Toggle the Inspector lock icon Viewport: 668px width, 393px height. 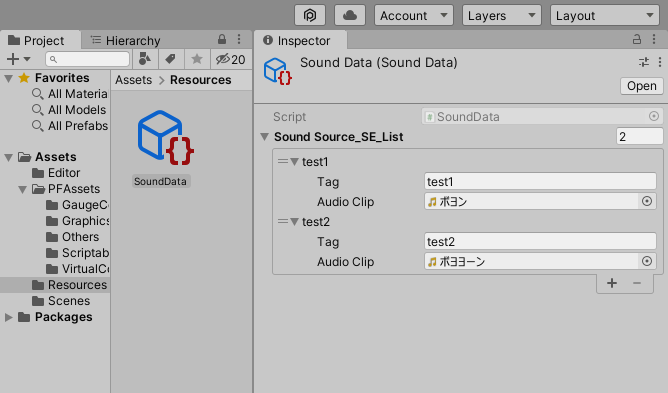(x=637, y=39)
